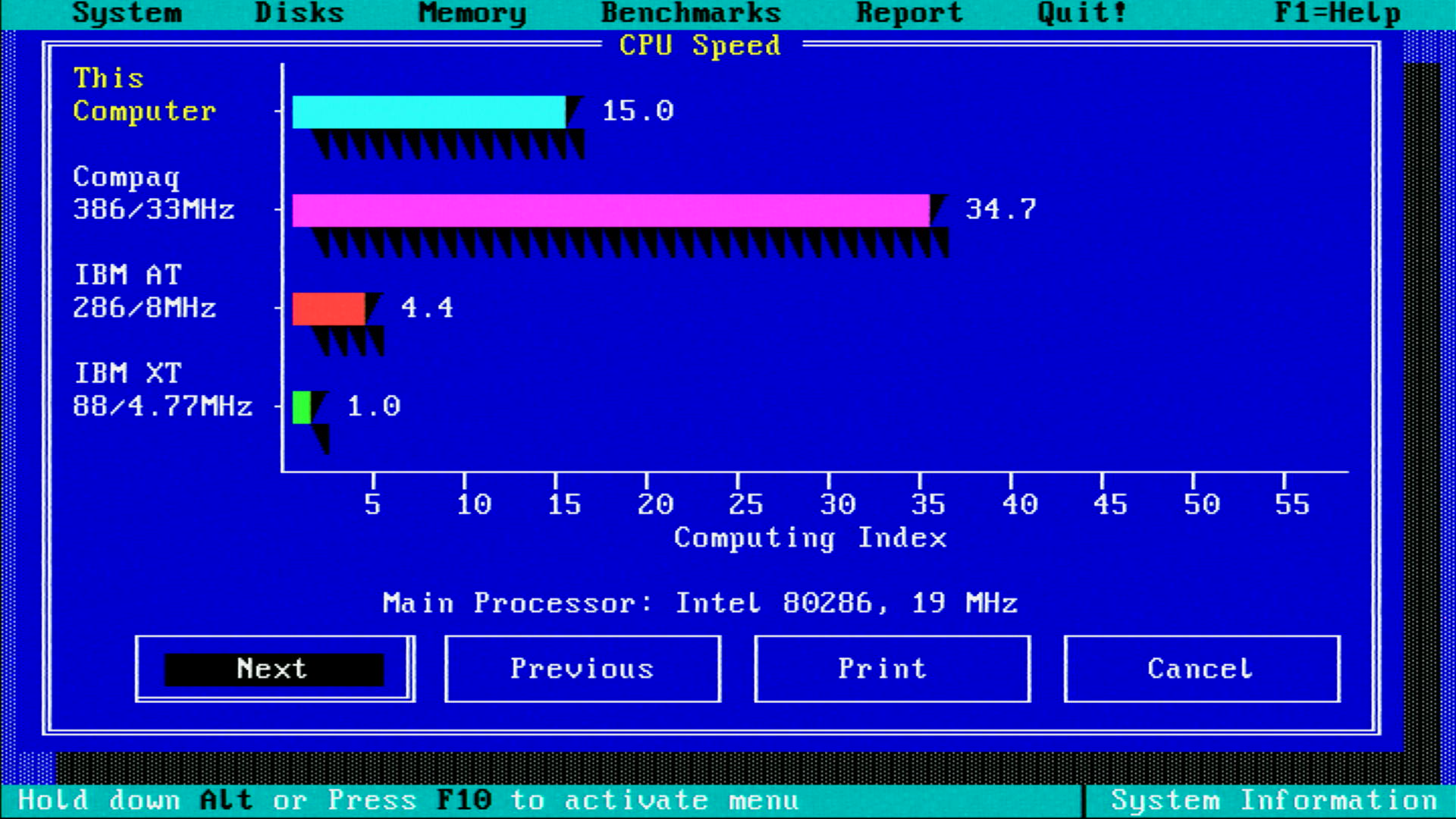Image resolution: width=1456 pixels, height=819 pixels.
Task: Click the axis tick label 30
Action: pos(838,504)
